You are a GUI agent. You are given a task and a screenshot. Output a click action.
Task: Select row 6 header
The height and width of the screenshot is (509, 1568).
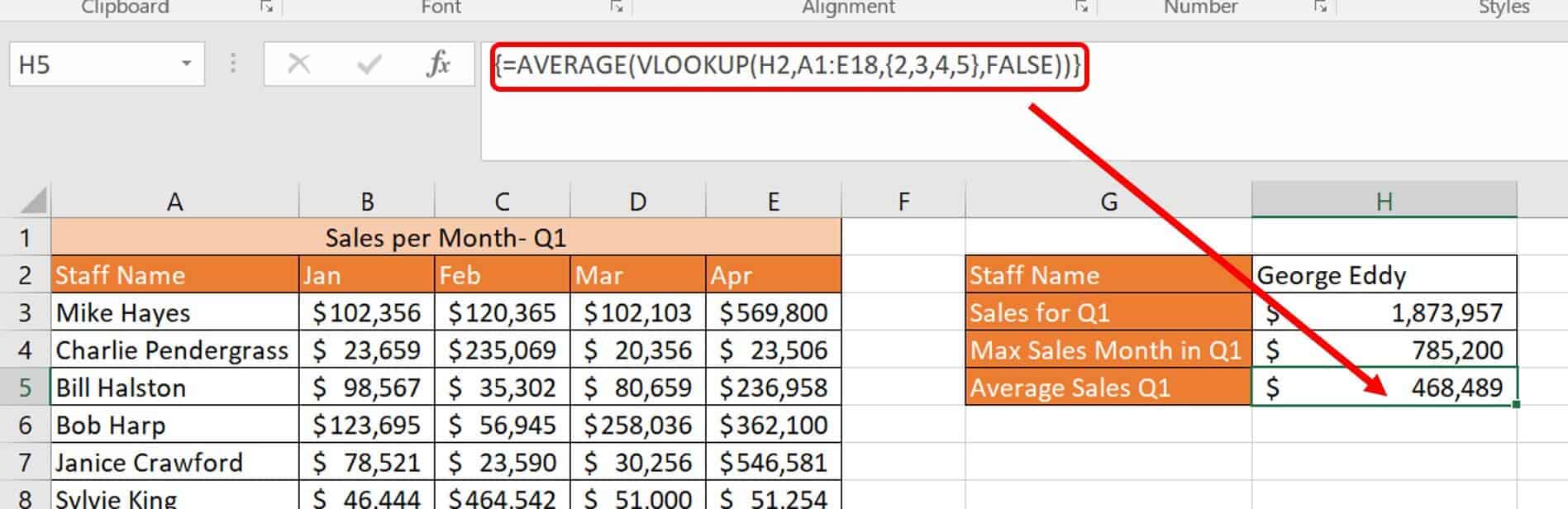pos(25,425)
